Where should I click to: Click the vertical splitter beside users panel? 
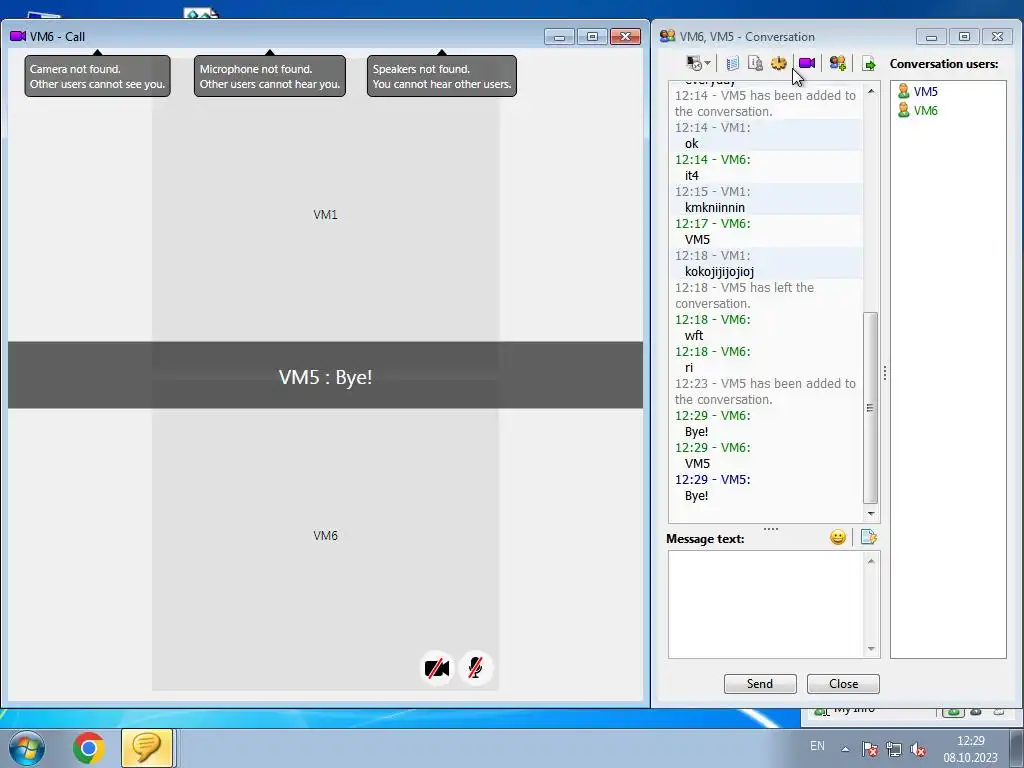tap(884, 373)
